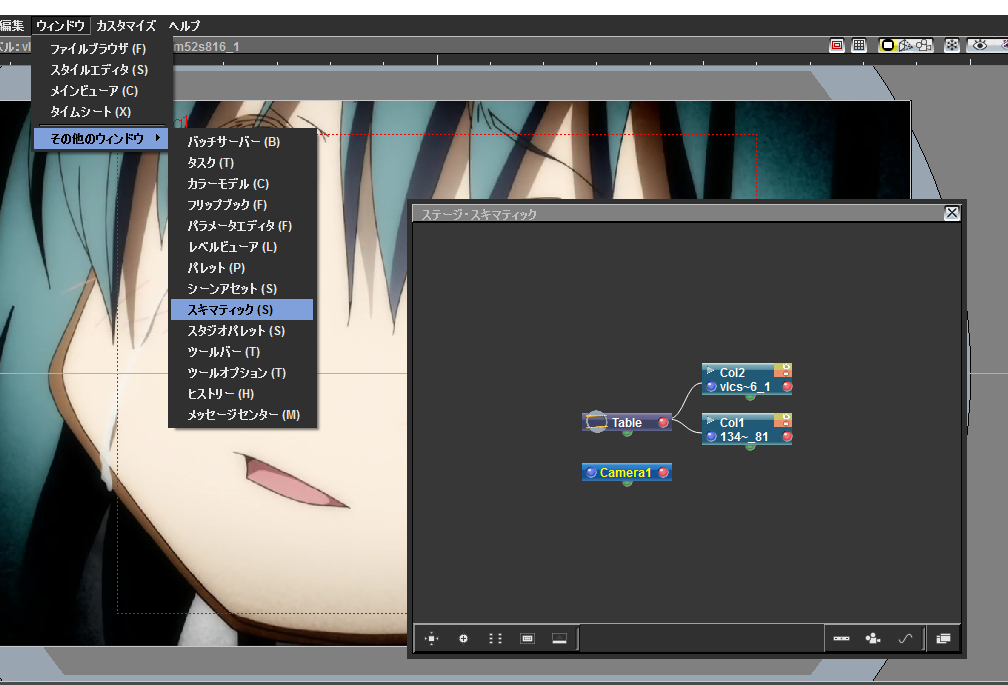Choose スタイルエディタ (S) menu item
The image size is (1008, 685).
[102, 69]
